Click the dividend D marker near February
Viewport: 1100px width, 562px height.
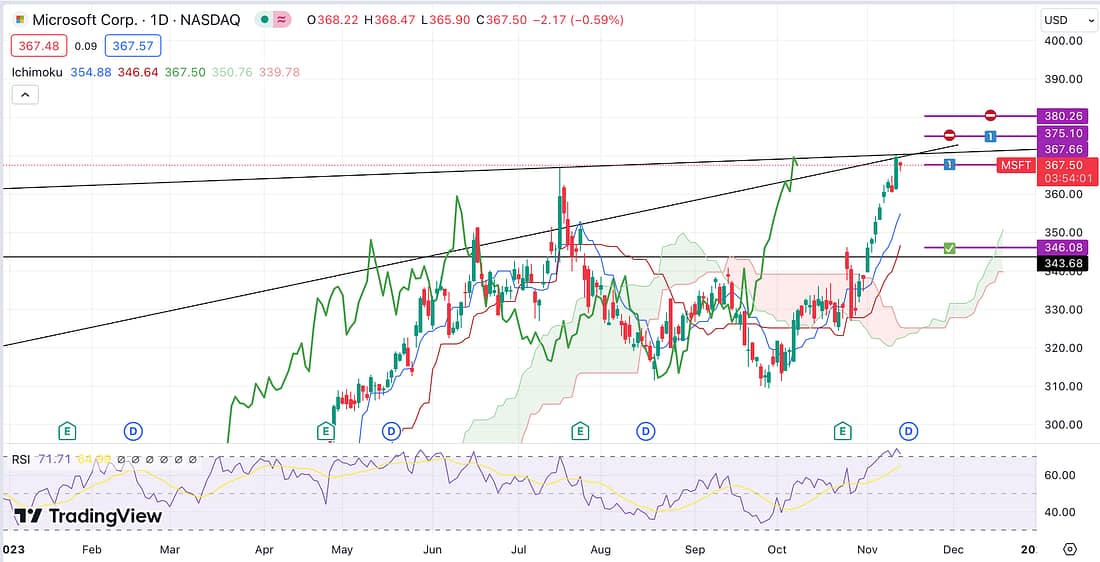point(133,431)
